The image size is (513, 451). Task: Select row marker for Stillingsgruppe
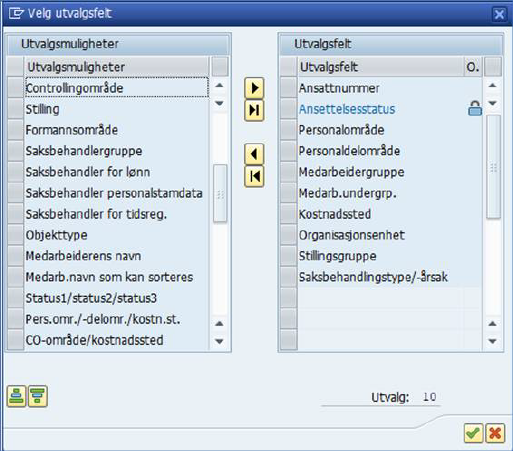pos(289,256)
